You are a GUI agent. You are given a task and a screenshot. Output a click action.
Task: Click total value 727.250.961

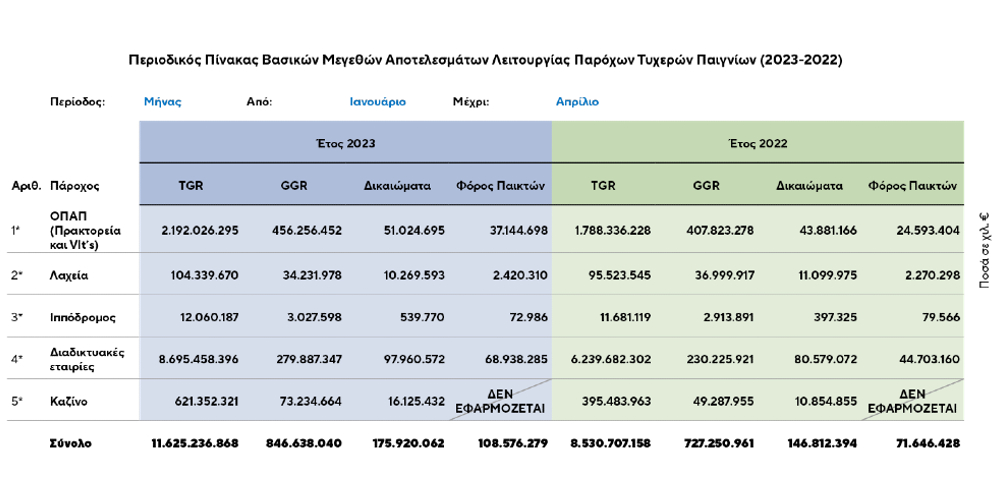pos(717,443)
